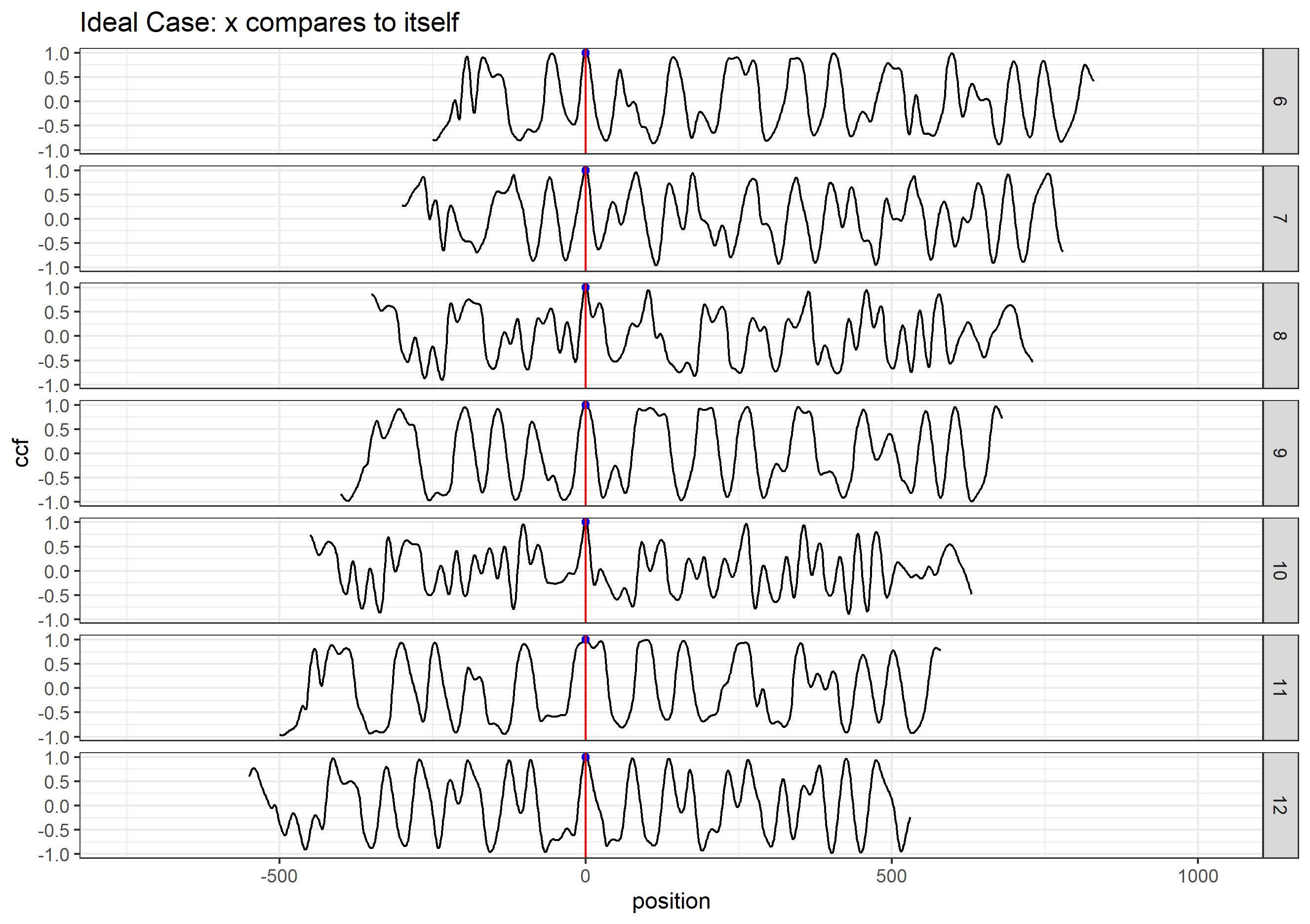
Task: Click the y-axis label 'ccf'
Action: pos(21,453)
